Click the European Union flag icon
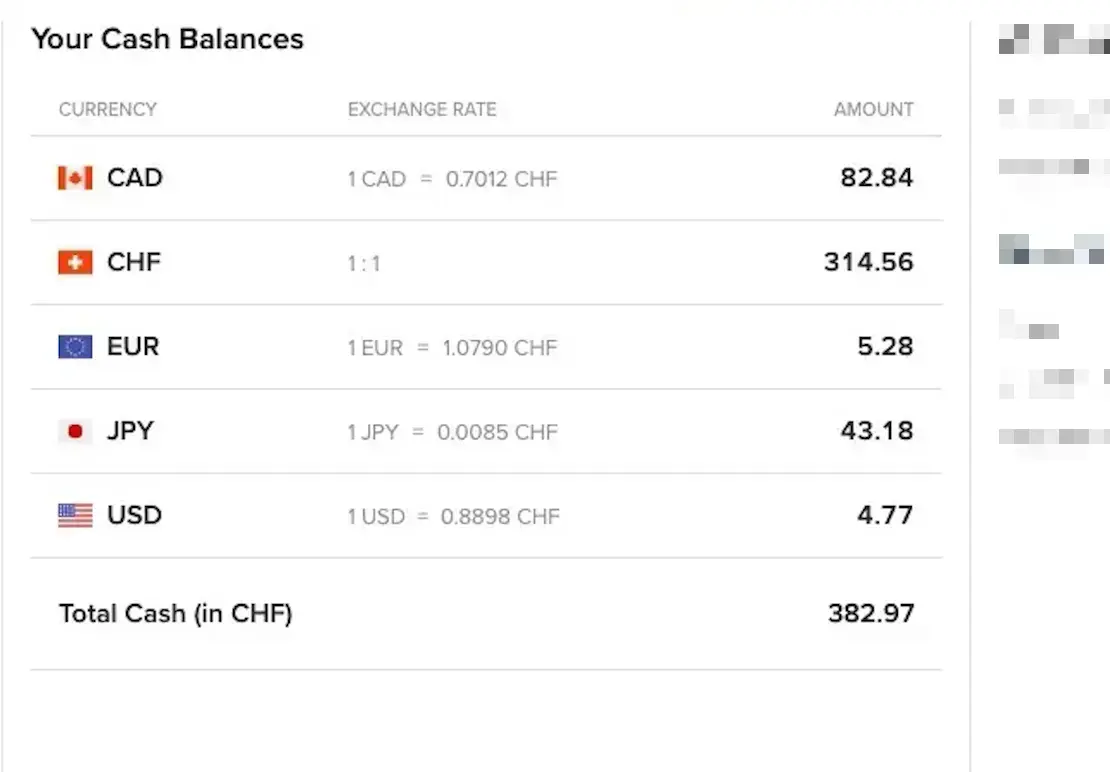The height and width of the screenshot is (772, 1110). pyautogui.click(x=75, y=347)
